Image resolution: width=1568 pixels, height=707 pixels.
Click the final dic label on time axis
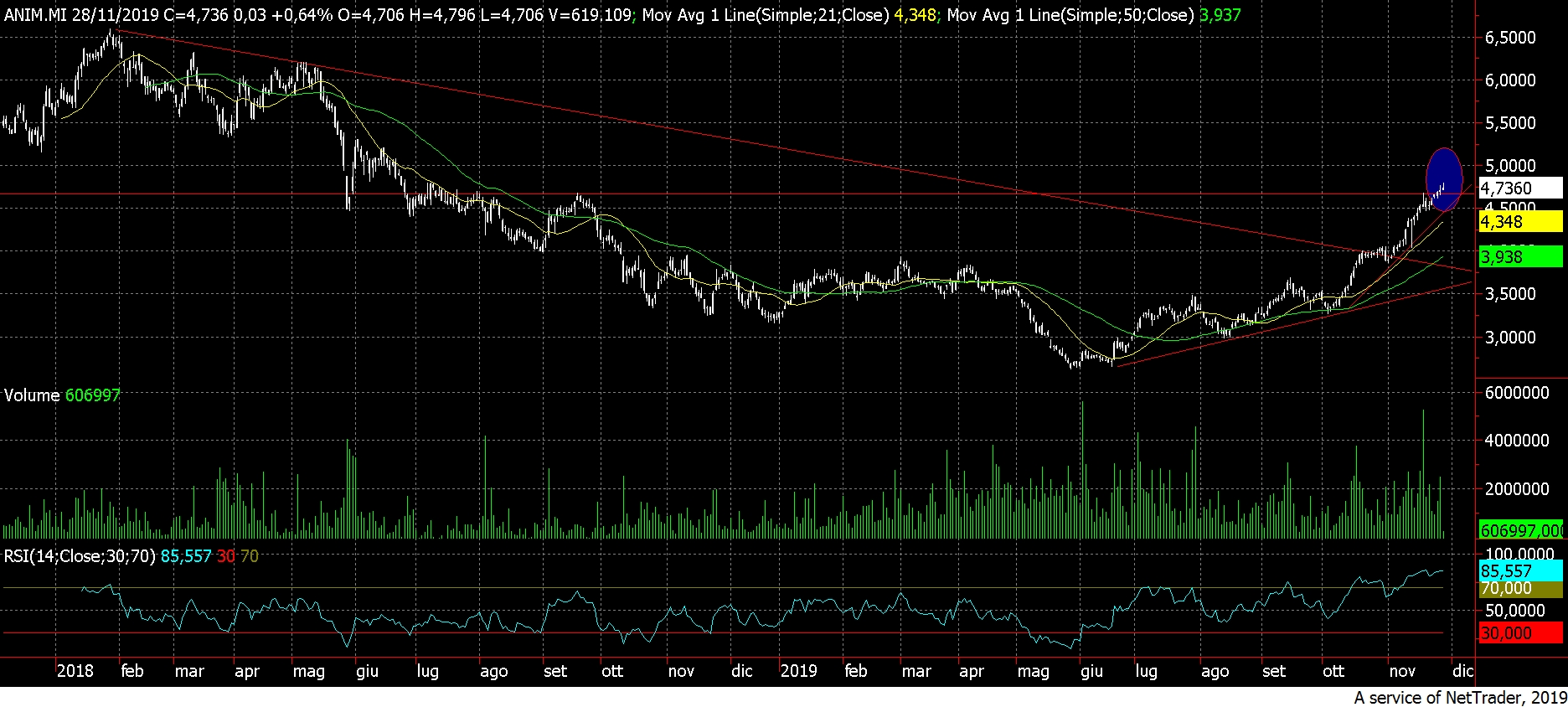[x=1462, y=671]
